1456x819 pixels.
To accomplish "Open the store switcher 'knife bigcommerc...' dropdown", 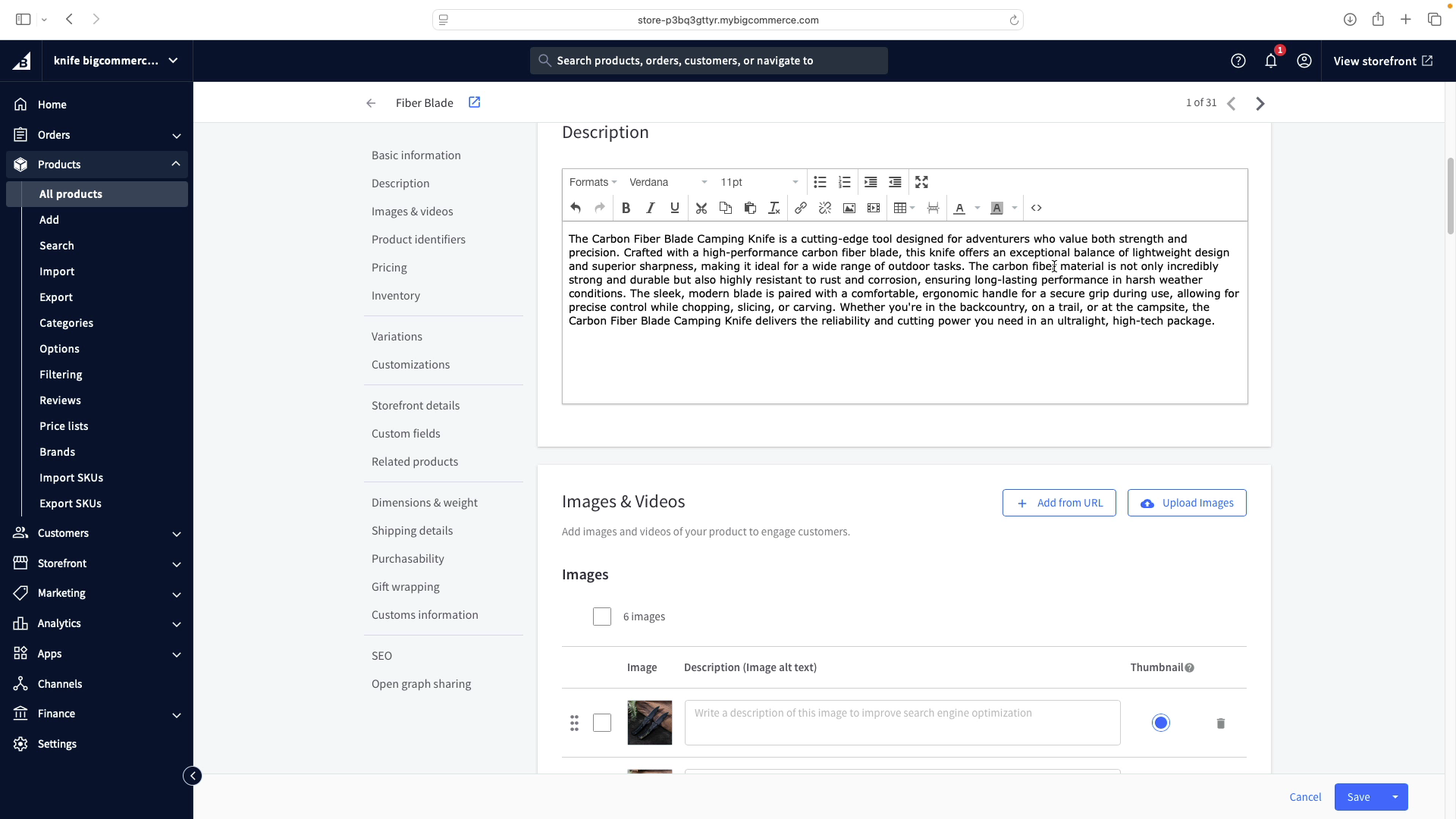I will click(x=116, y=61).
